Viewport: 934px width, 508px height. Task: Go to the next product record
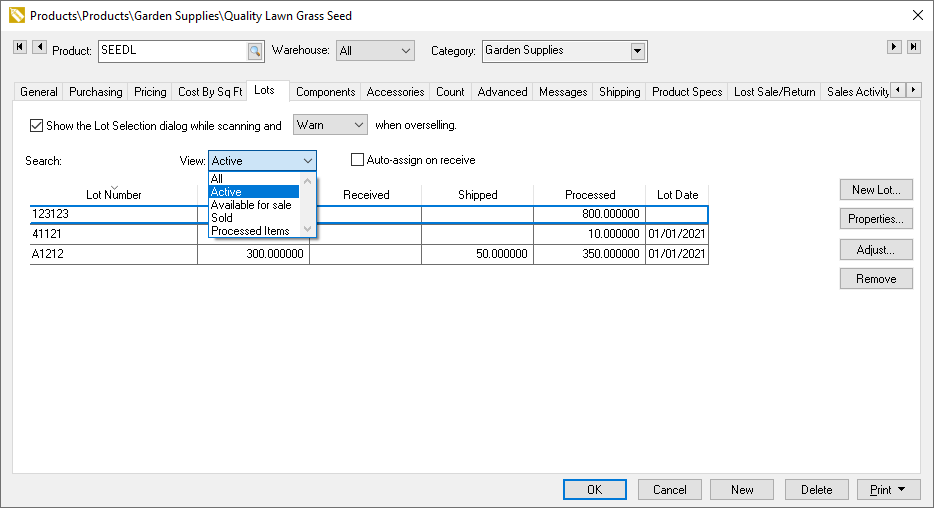(894, 47)
